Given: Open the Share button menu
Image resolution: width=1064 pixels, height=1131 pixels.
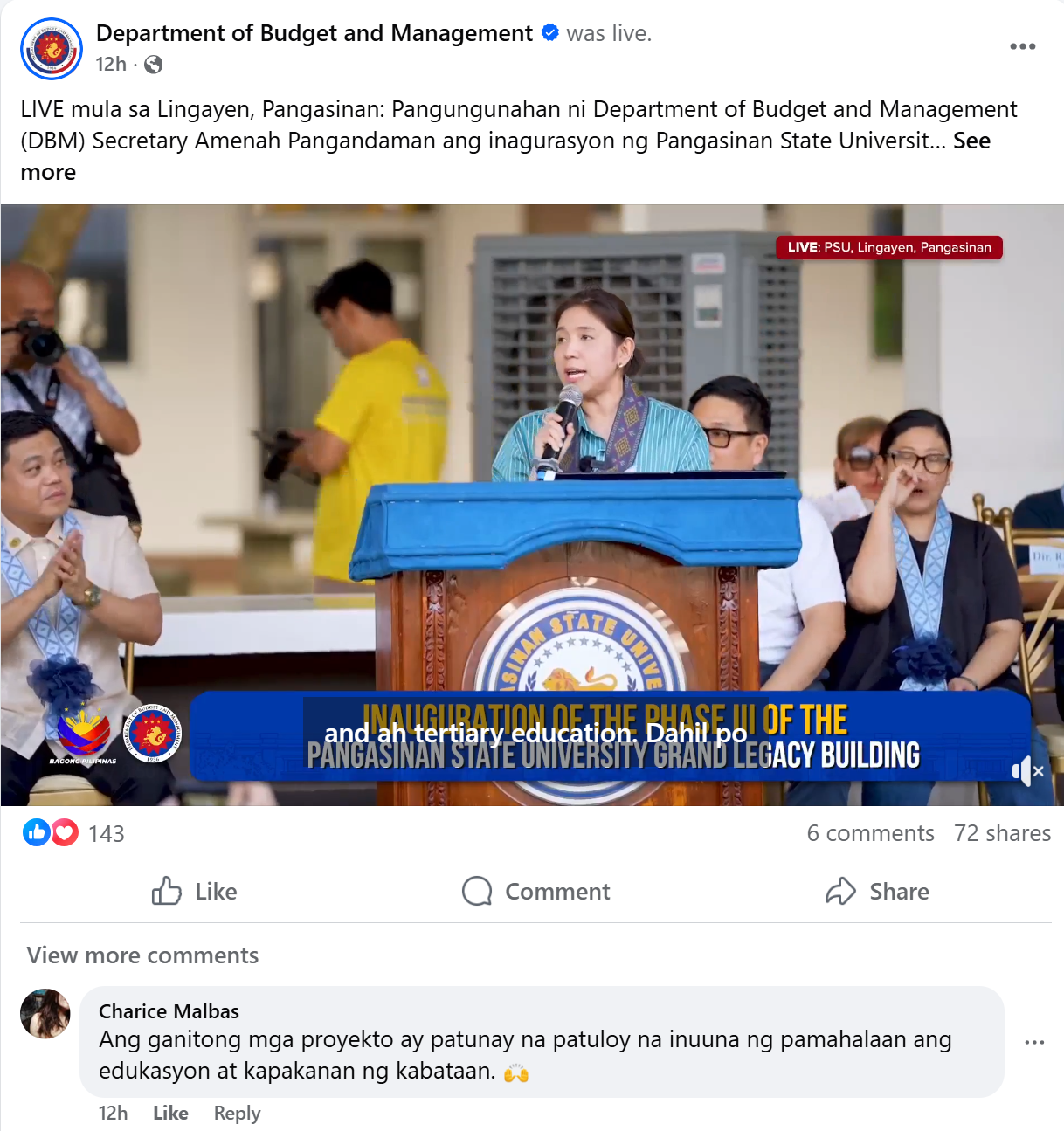Looking at the screenshot, I should 877,892.
